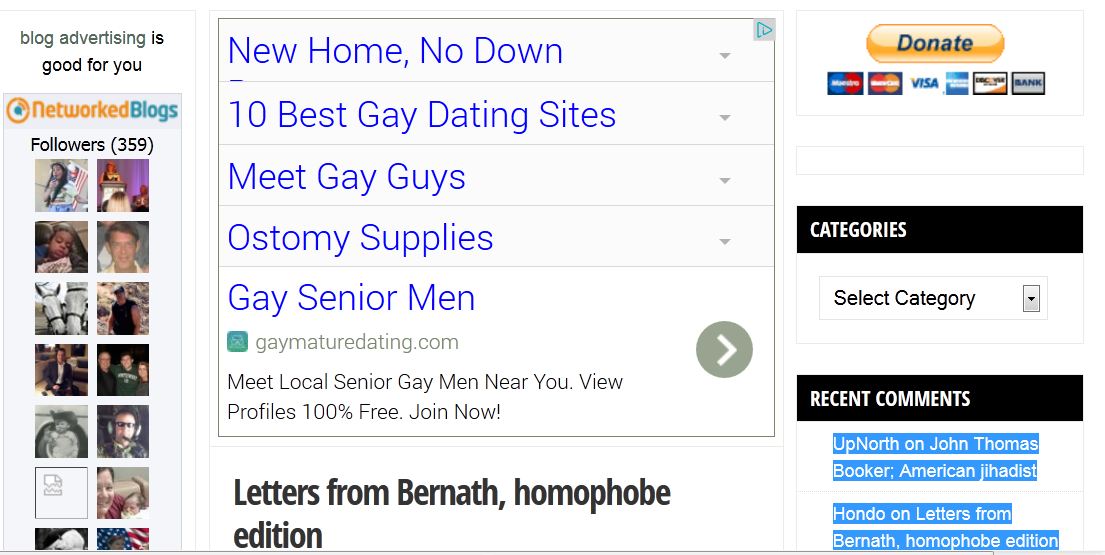1105x555 pixels.
Task: Expand the 10 Best Gay Dating Sites arrow
Action: (x=724, y=117)
